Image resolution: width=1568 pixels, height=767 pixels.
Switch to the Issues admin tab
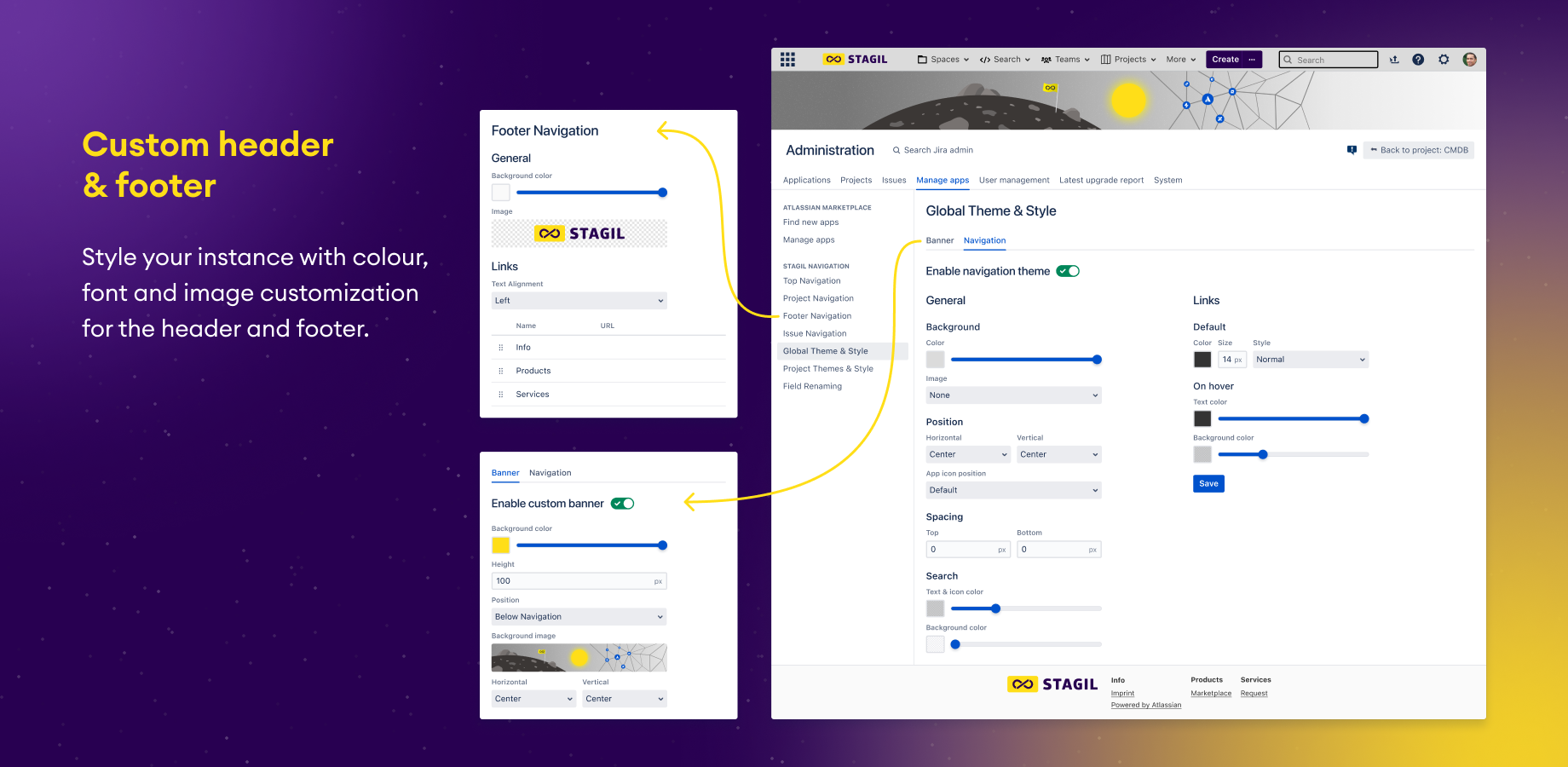pos(894,181)
